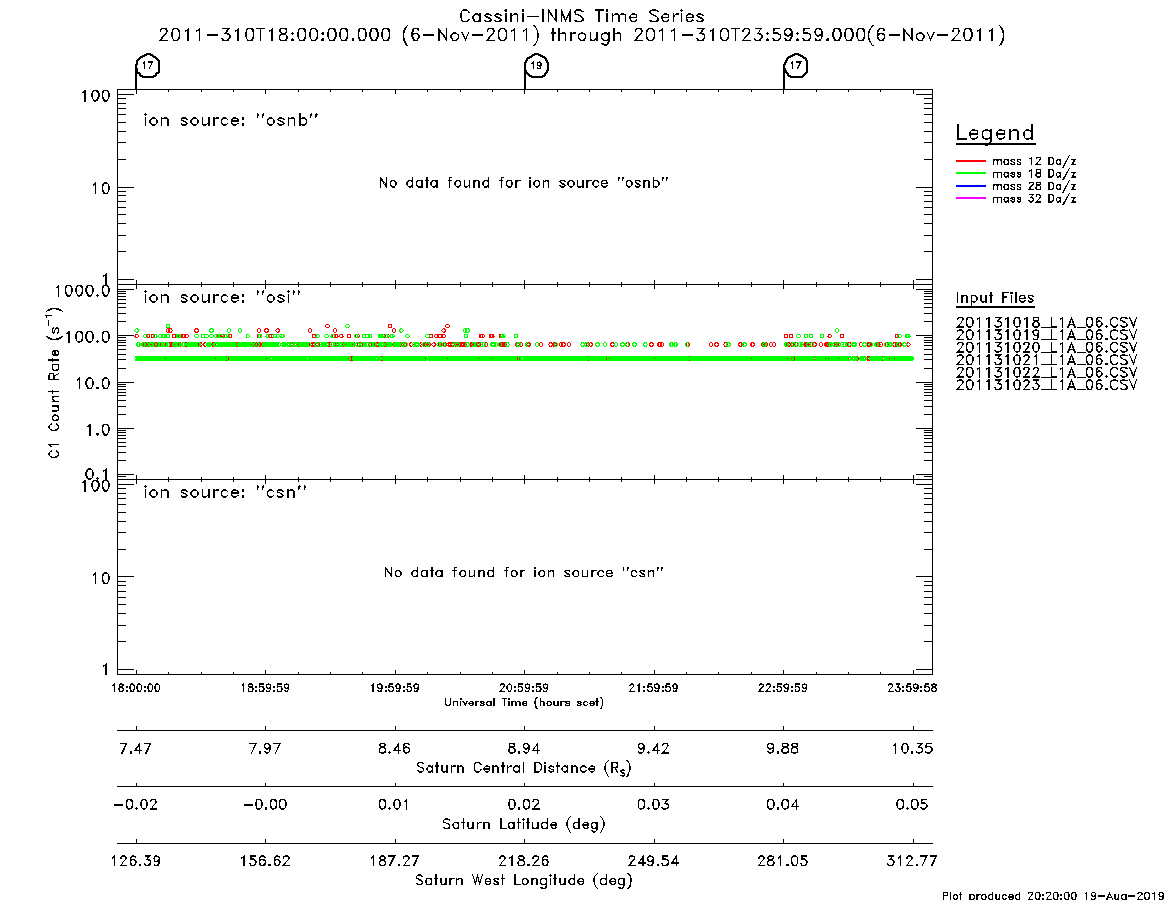Click the 'Plot produced 20:20:00 19-Aug-2019' footer
The width and height of the screenshot is (1165, 900).
pos(1053,895)
